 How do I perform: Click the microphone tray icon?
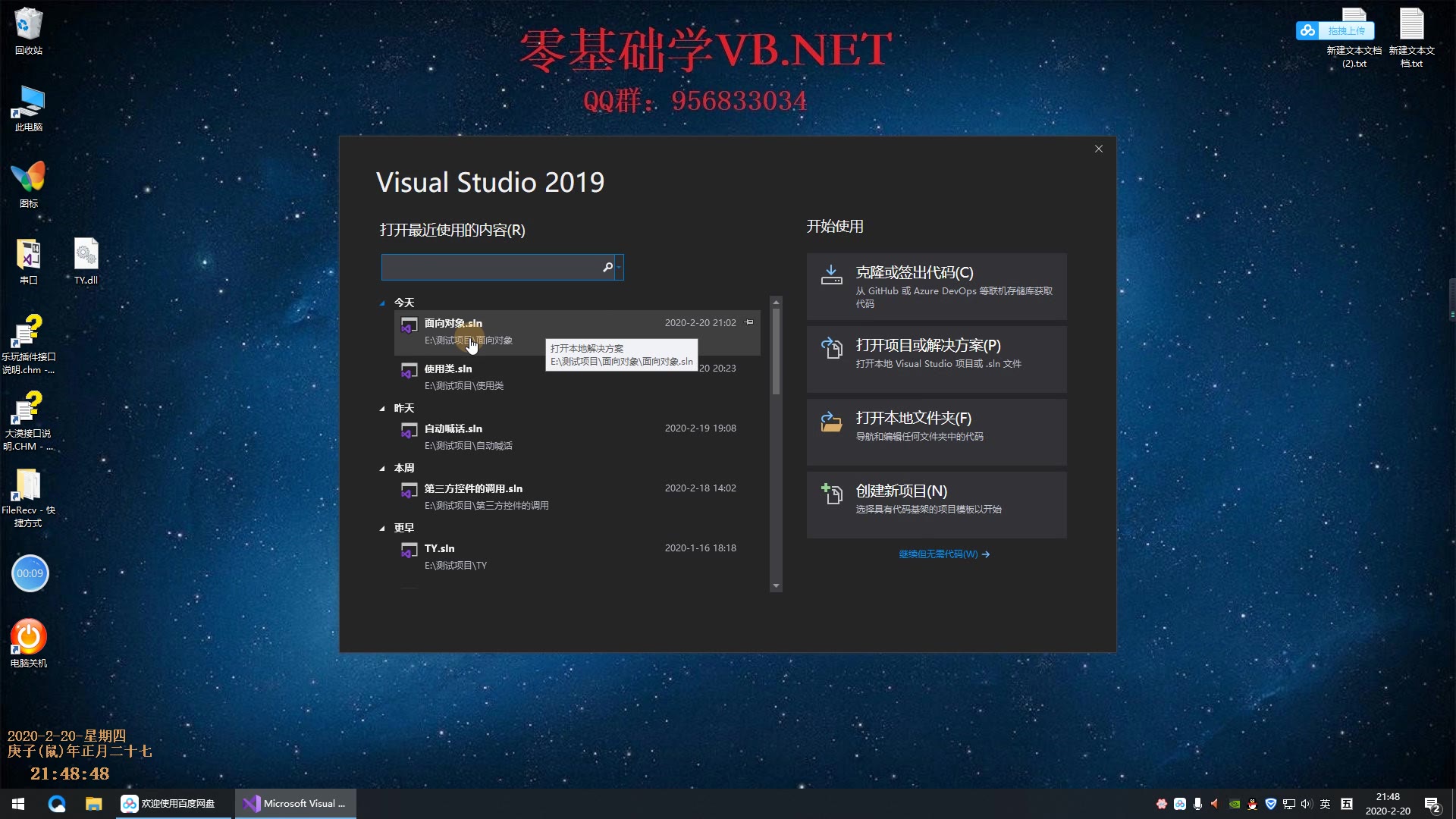pos(1197,804)
